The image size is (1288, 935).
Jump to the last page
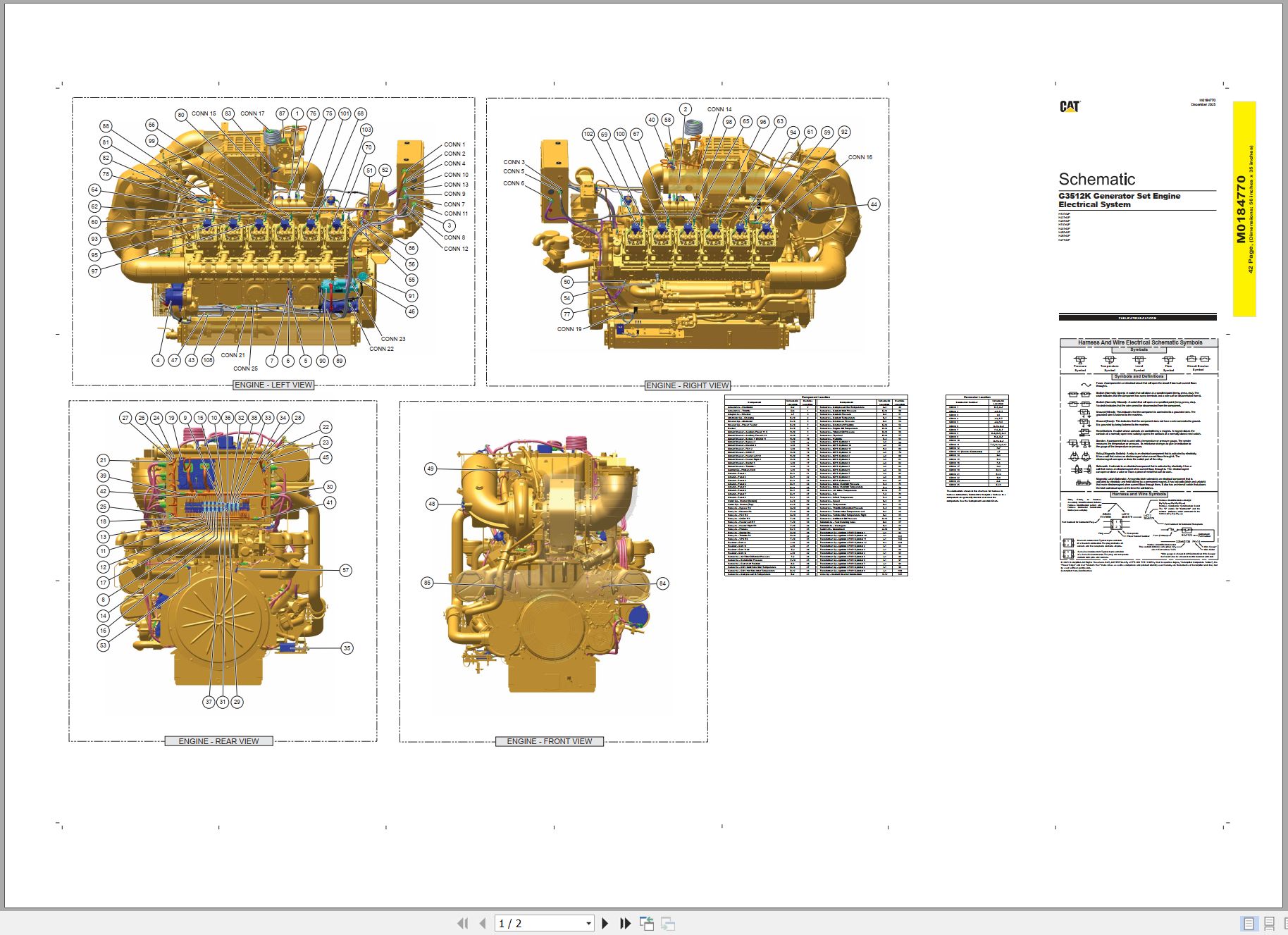(x=625, y=923)
